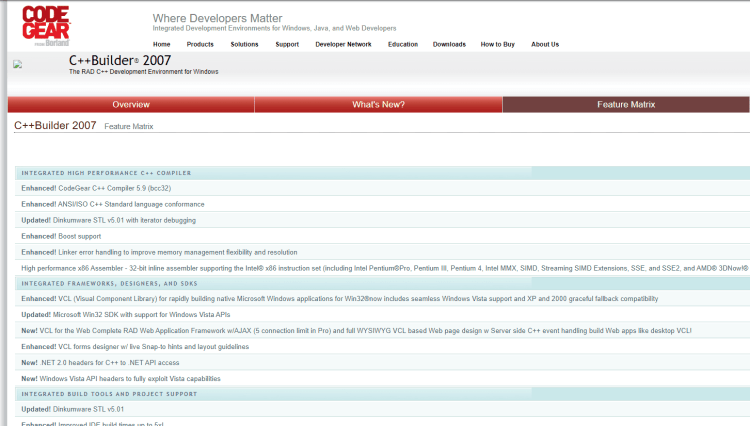The height and width of the screenshot is (426, 750).
Task: Open the Solutions menu
Action: tap(244, 44)
